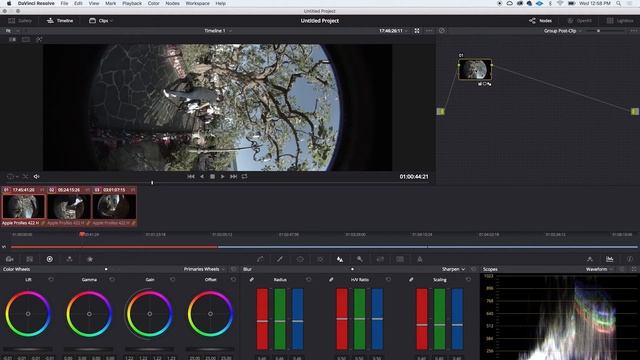Play the clip forward
This screenshot has height=360, width=640.
pos(223,176)
